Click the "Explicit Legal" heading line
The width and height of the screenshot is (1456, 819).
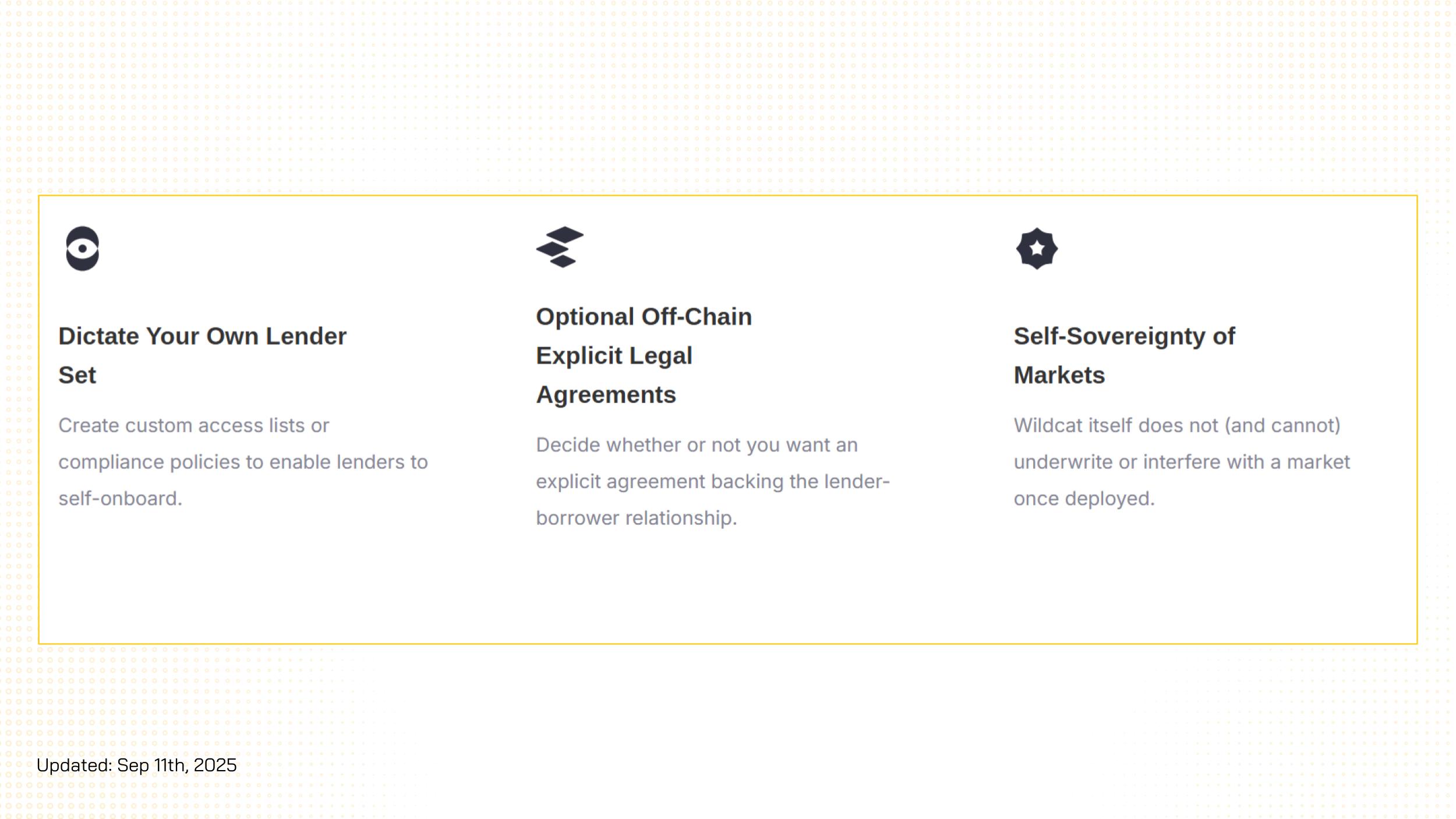614,356
